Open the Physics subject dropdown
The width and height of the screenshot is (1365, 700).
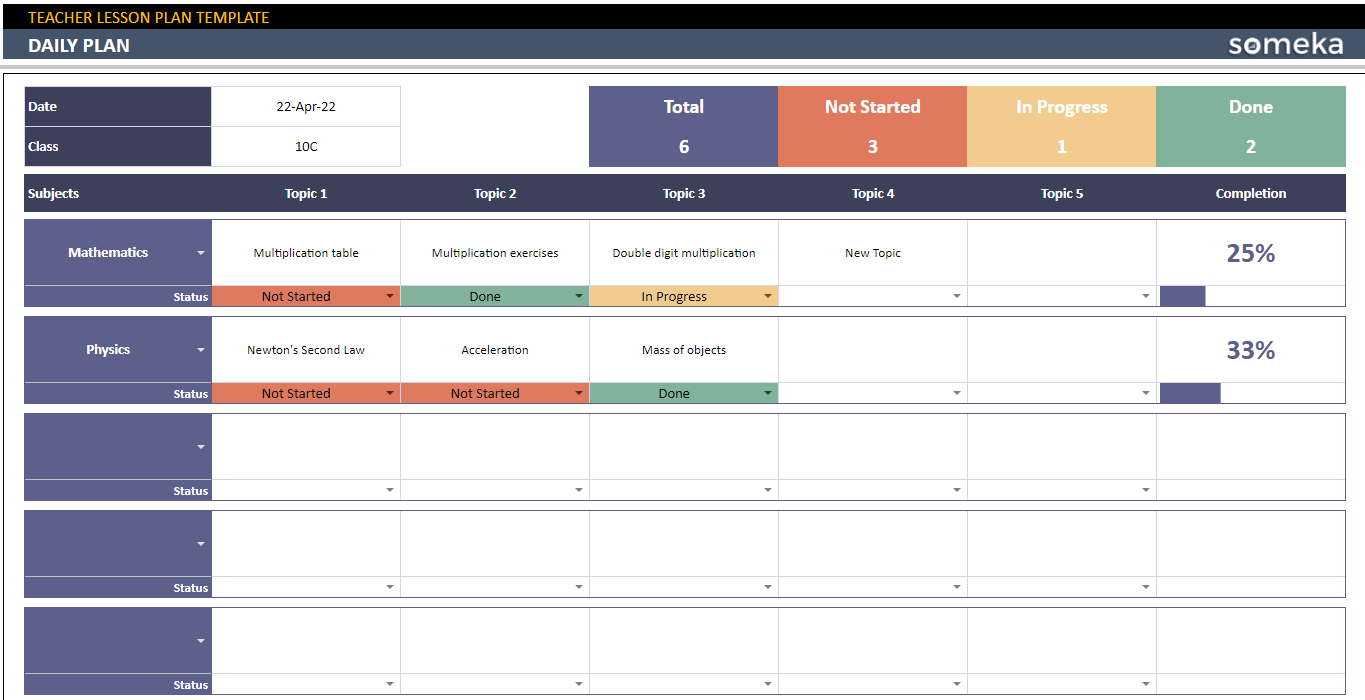tap(200, 349)
